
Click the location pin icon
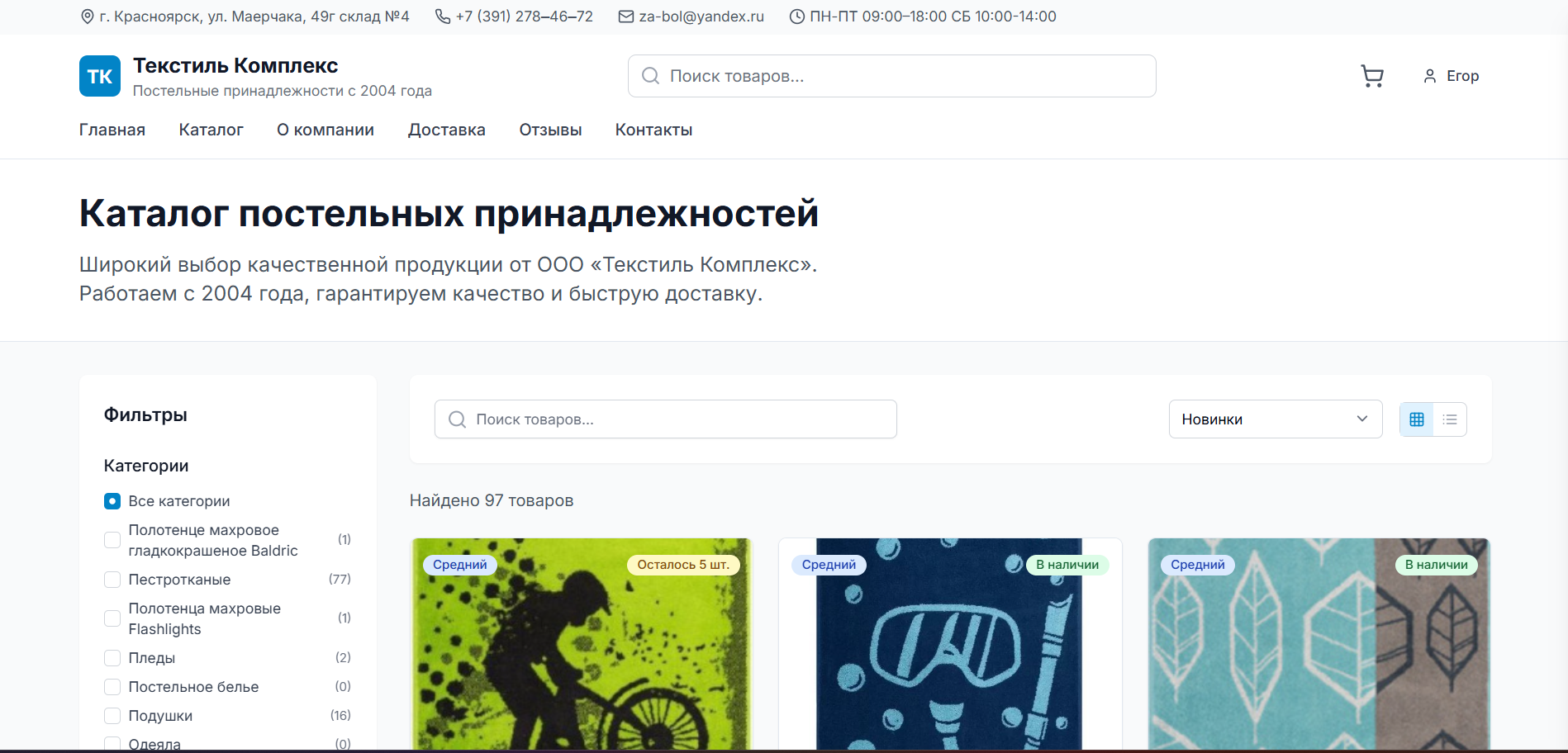pos(87,16)
